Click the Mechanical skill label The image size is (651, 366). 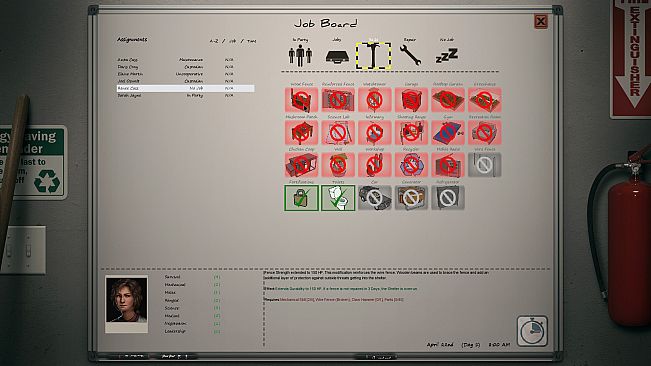pos(175,285)
